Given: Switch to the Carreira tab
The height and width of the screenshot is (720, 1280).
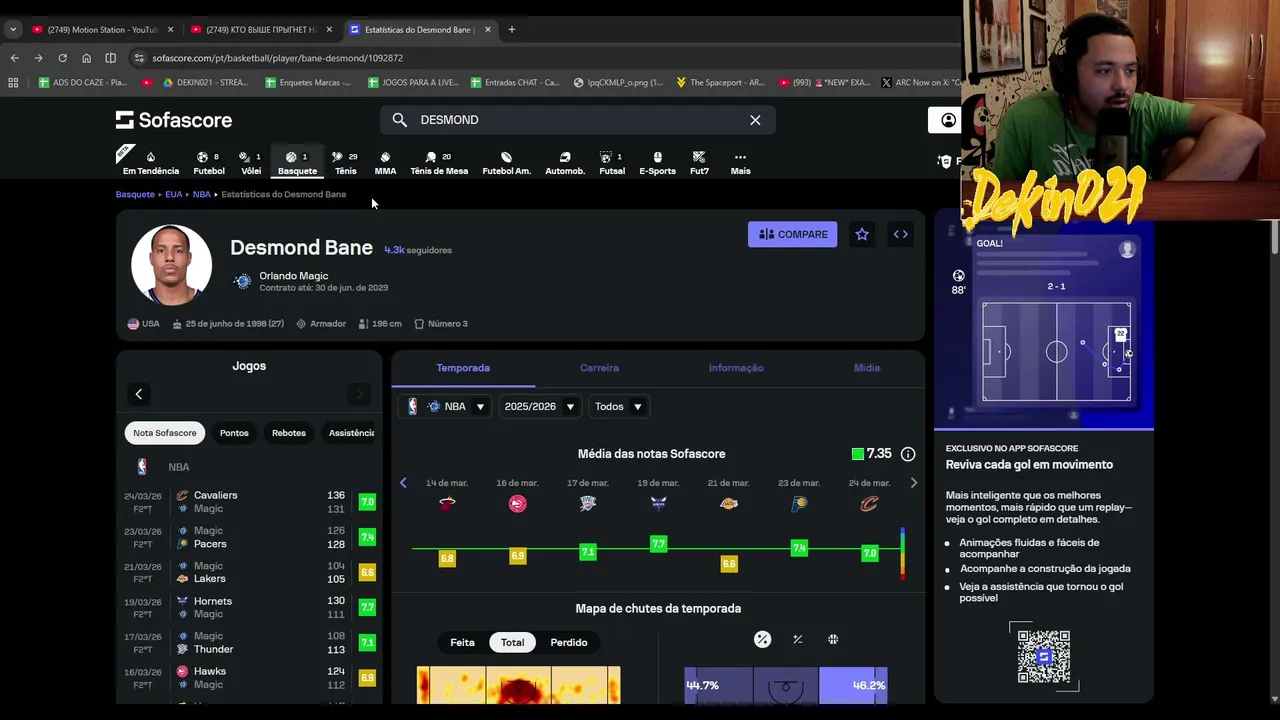Looking at the screenshot, I should (x=599, y=368).
